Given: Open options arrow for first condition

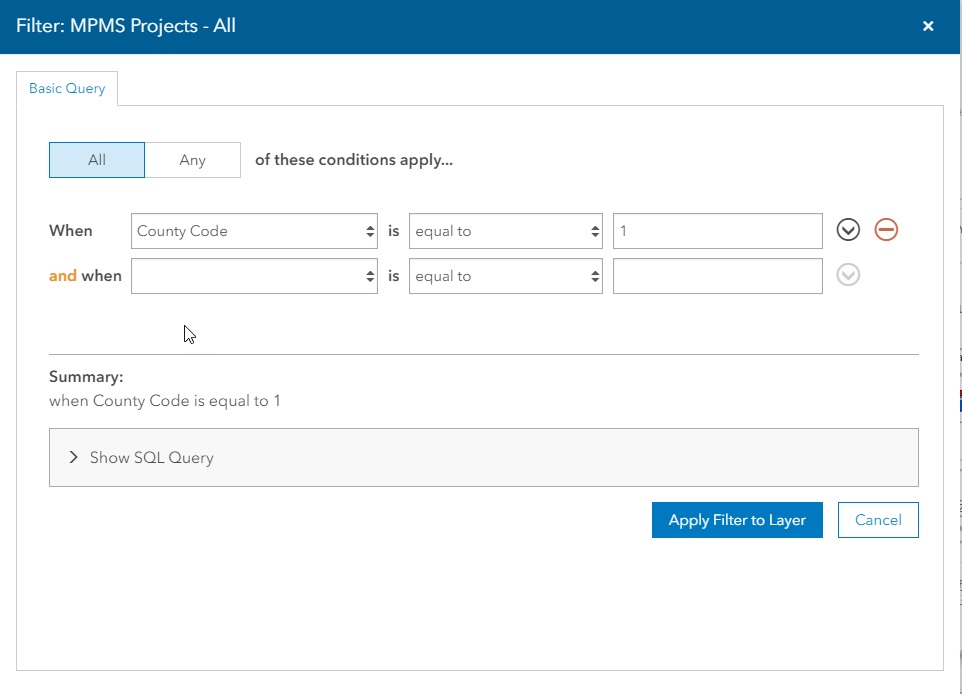Looking at the screenshot, I should (848, 230).
